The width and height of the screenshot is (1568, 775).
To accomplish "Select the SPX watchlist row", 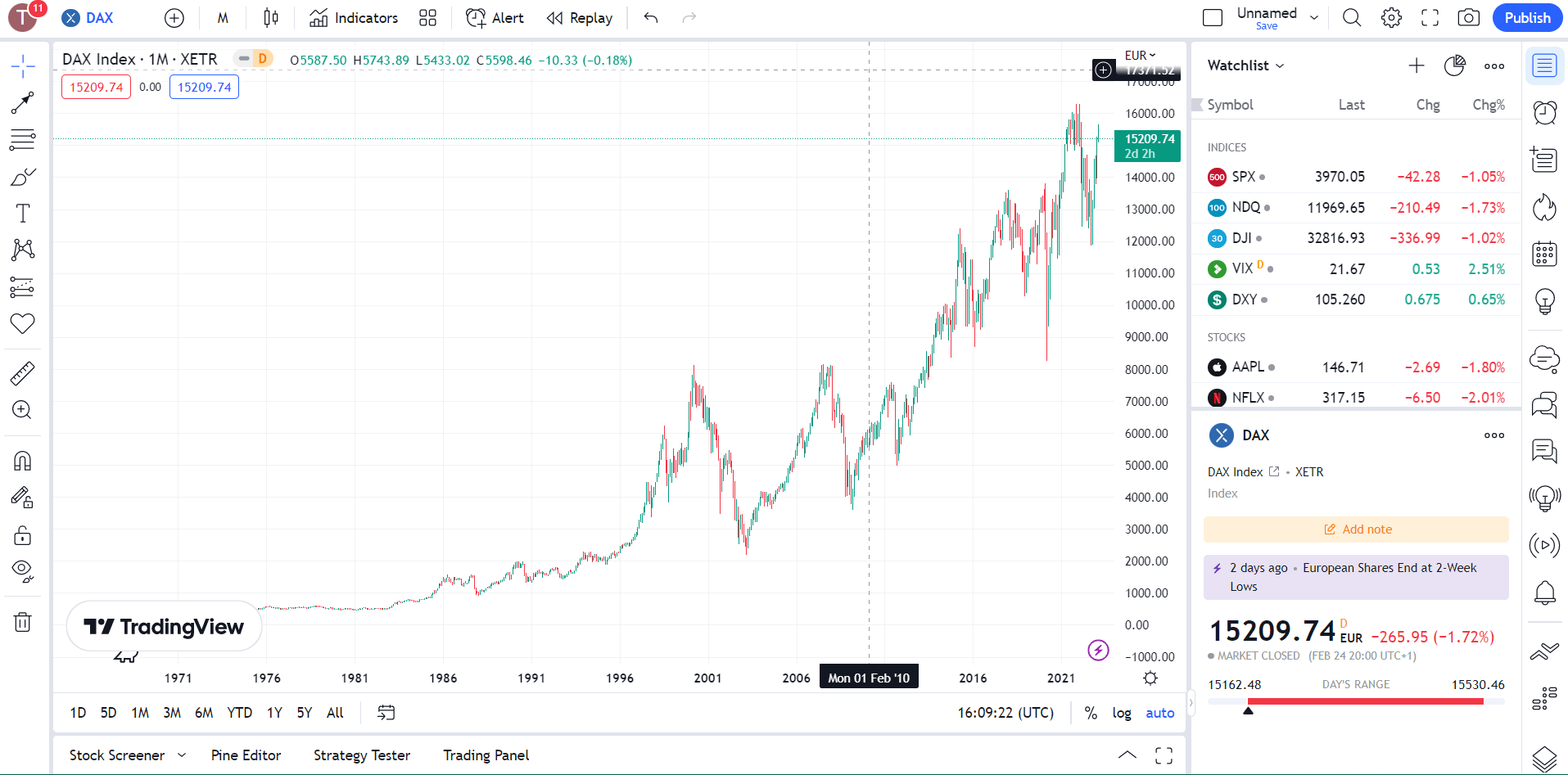I will (x=1356, y=177).
